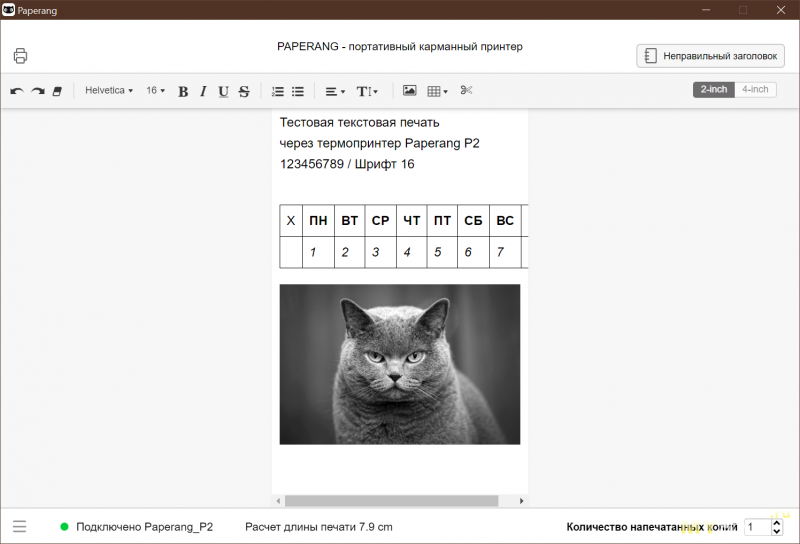800x544 pixels.
Task: Open the font size 16 dropdown
Action: pos(156,90)
